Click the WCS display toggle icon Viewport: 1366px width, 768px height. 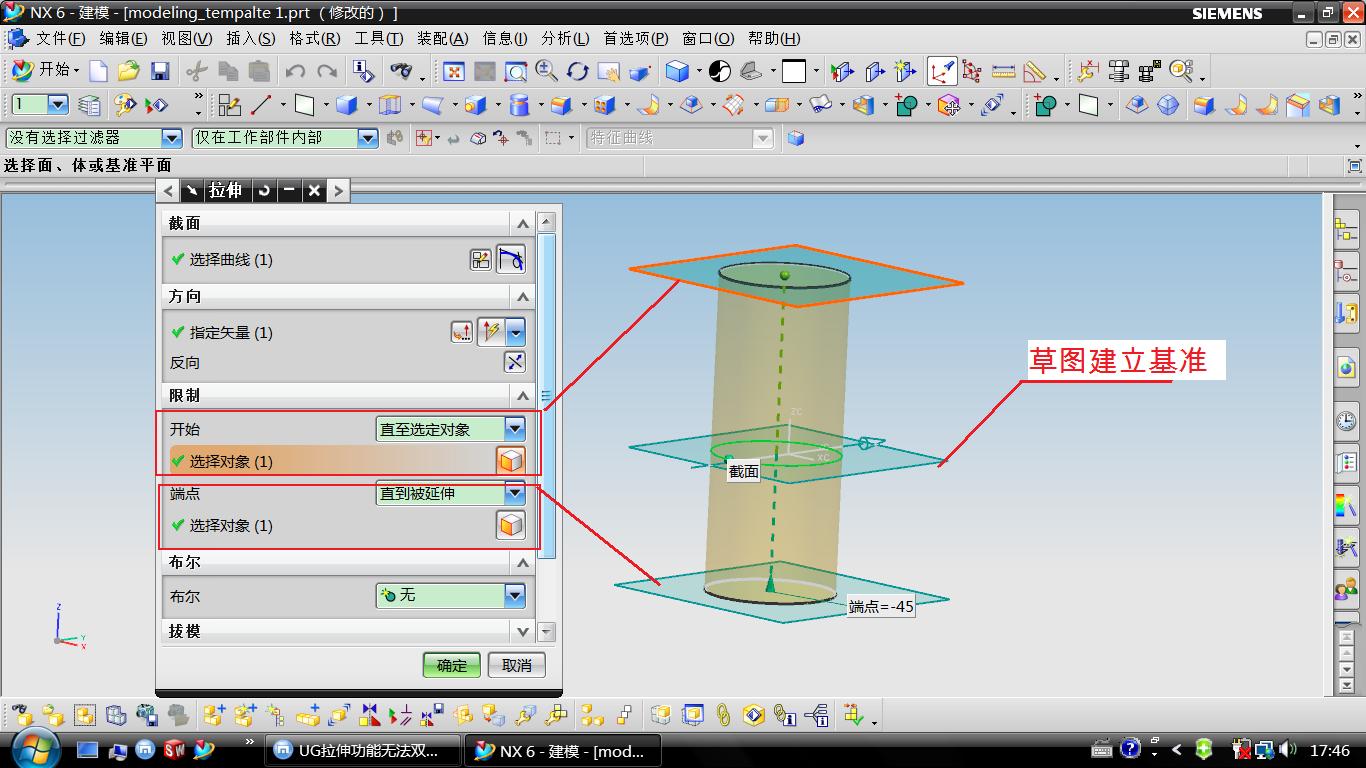click(941, 71)
